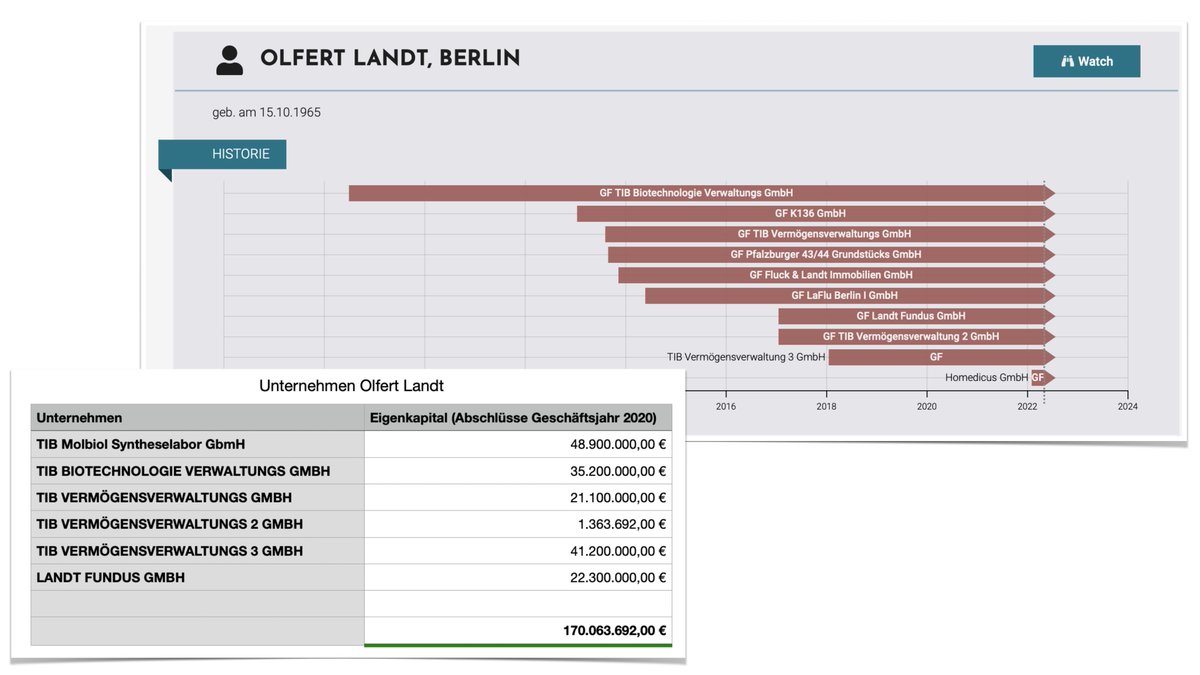Click the person profile icon
The image size is (1200, 675).
click(x=229, y=60)
